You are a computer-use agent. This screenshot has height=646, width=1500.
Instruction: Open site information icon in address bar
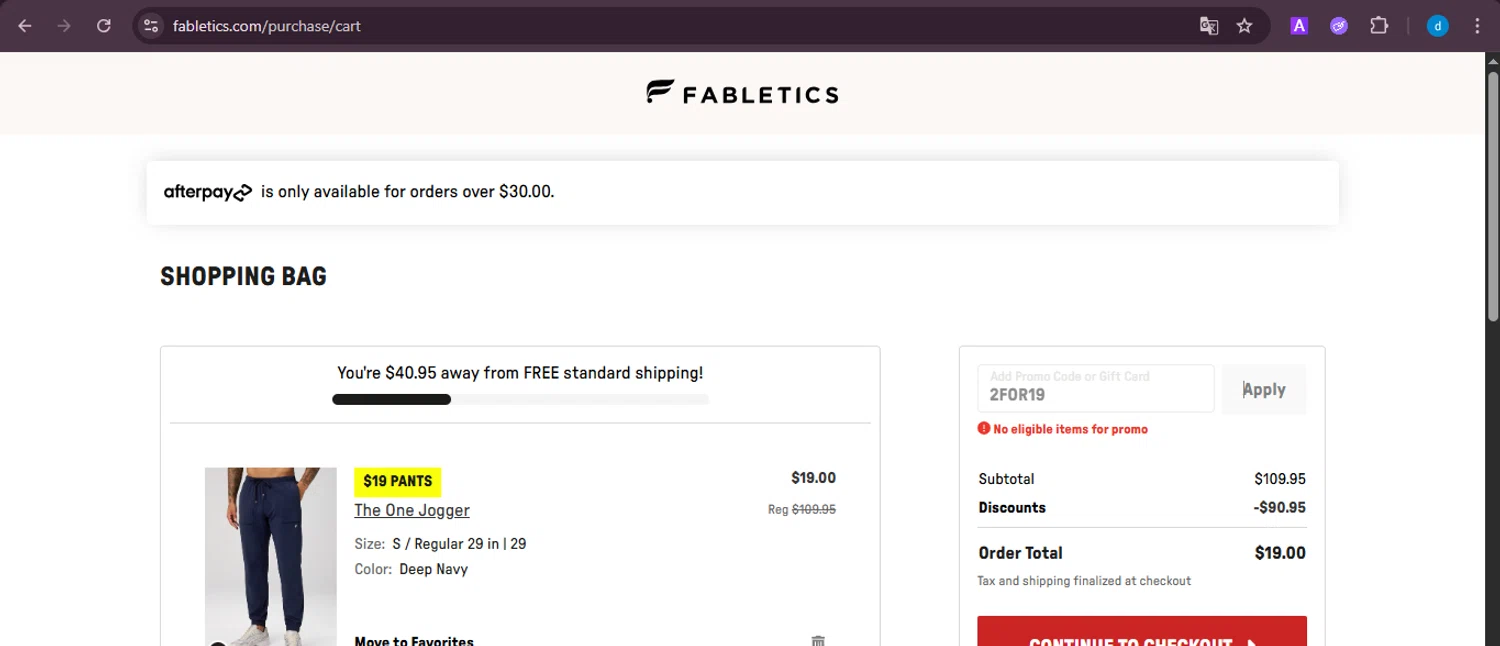click(151, 26)
